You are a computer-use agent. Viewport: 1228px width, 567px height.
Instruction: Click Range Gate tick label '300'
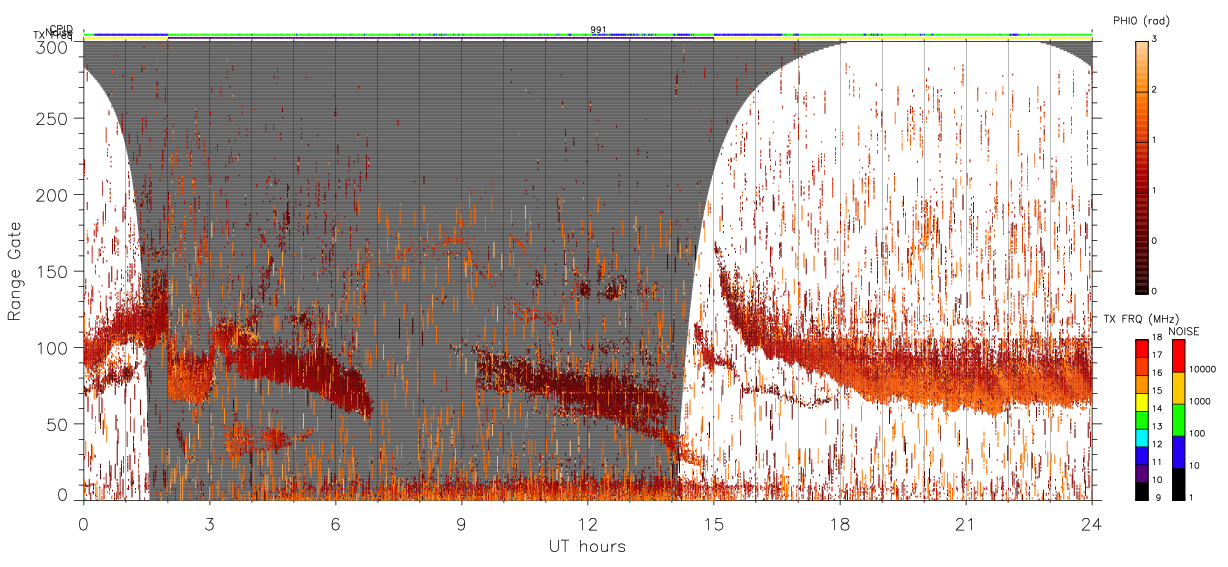click(54, 47)
